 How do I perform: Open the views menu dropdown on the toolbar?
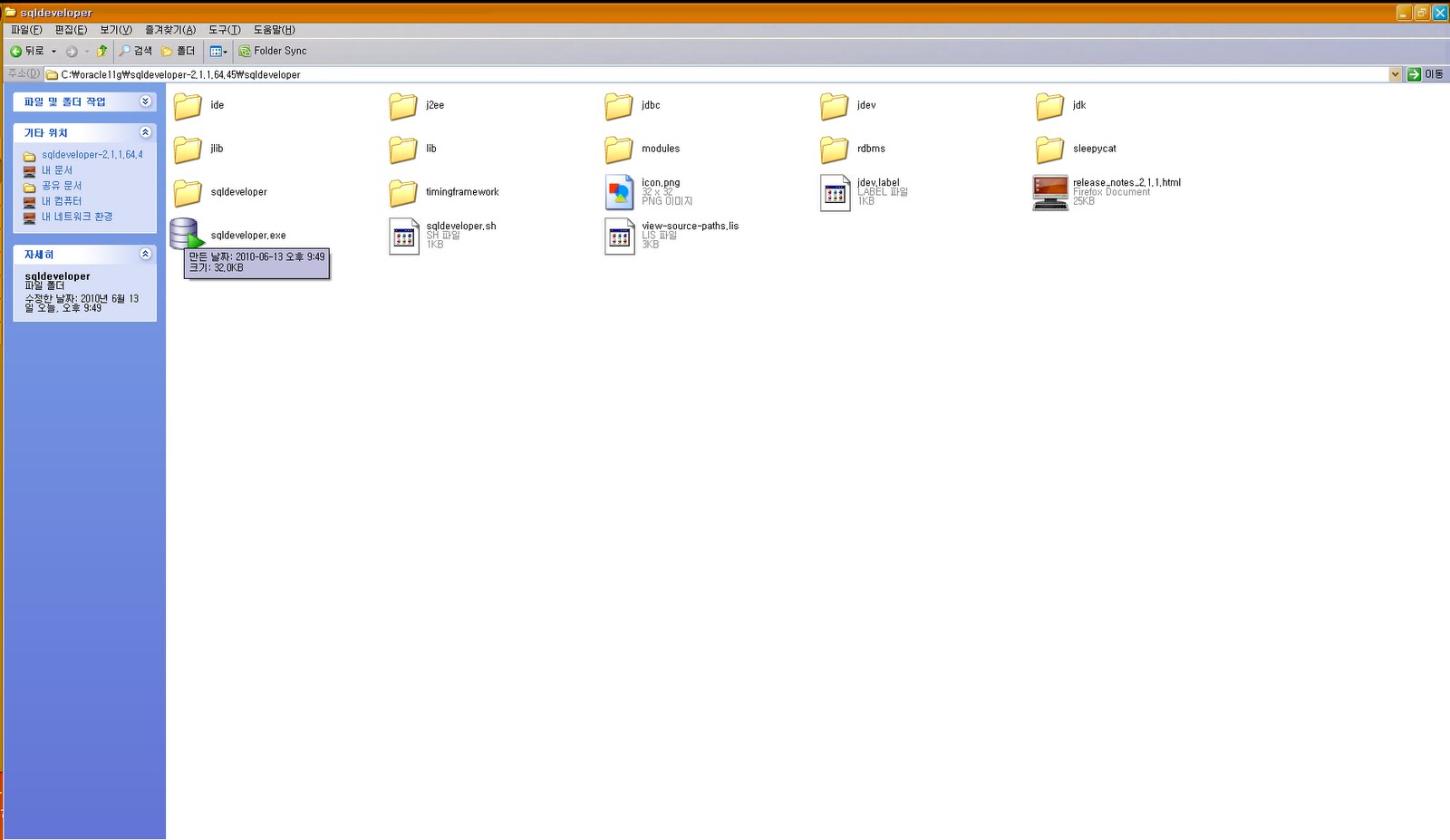pyautogui.click(x=224, y=51)
